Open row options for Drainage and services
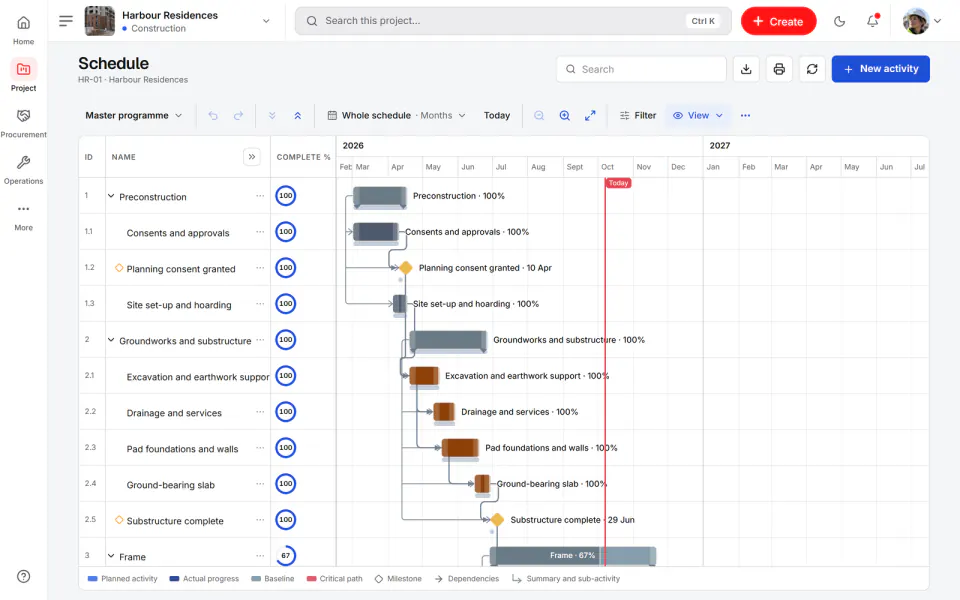This screenshot has width=960, height=600. [x=260, y=411]
